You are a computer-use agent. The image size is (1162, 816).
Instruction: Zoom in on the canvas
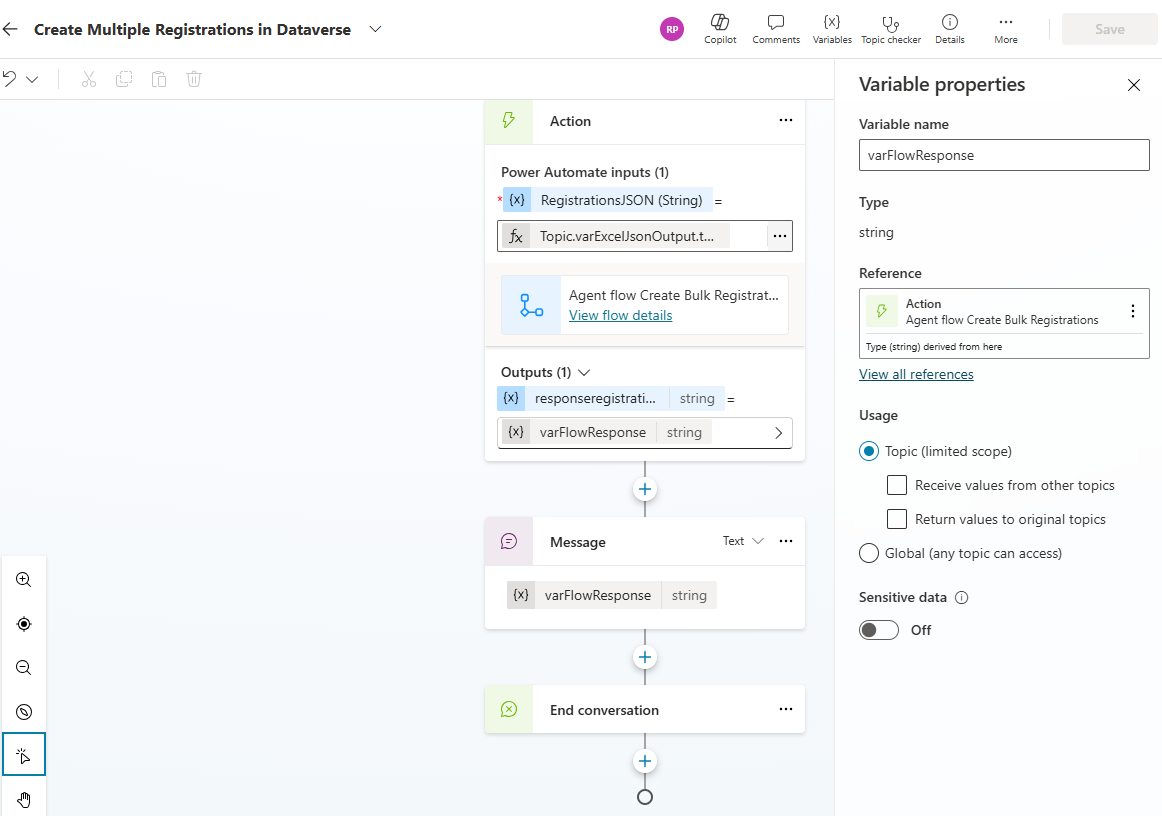[x=24, y=580]
